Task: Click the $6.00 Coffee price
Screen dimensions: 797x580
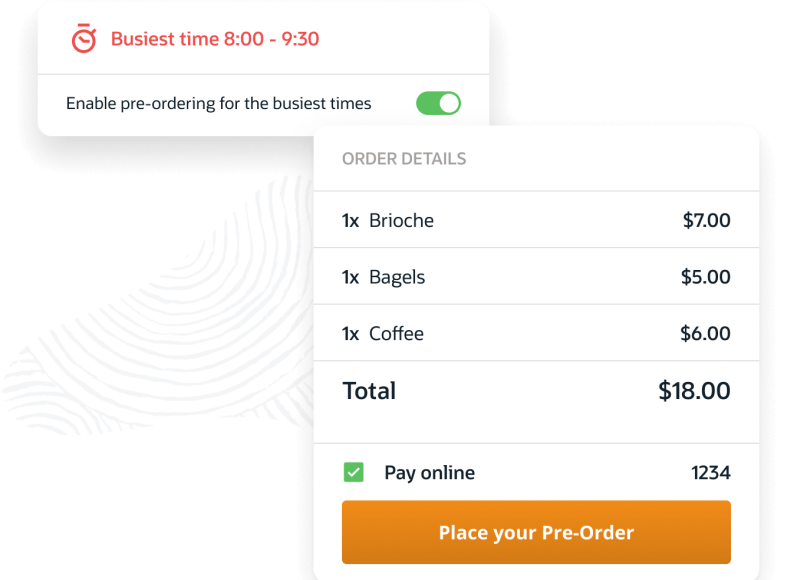Action: click(706, 333)
